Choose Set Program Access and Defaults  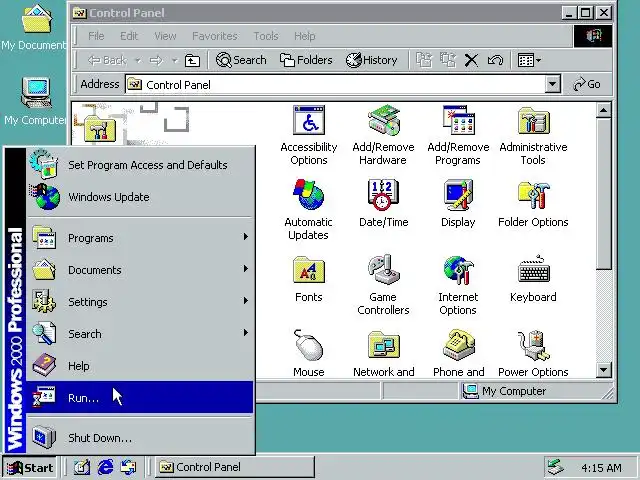(x=140, y=165)
